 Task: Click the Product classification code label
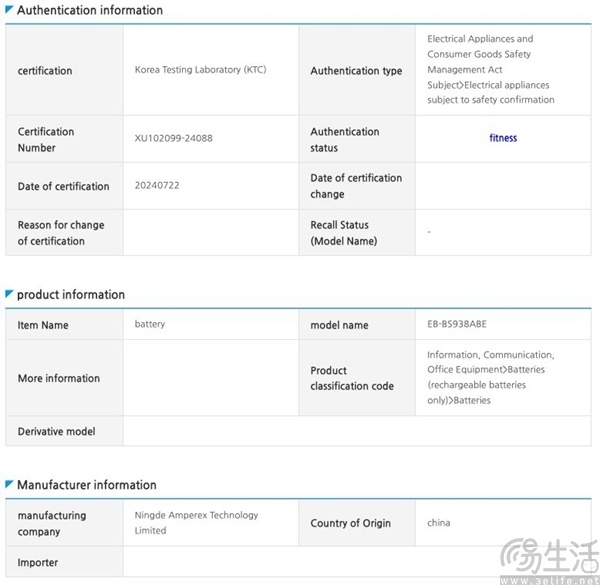pos(352,378)
